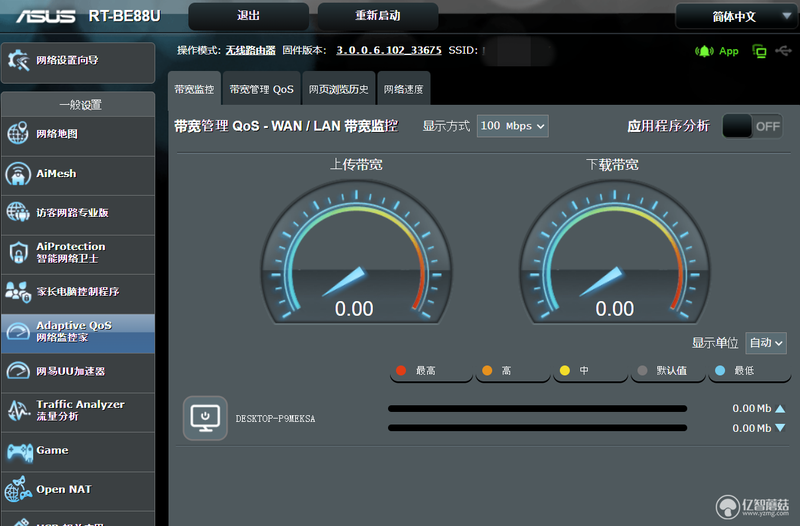Open the AiMesh sidebar icon

coord(18,173)
